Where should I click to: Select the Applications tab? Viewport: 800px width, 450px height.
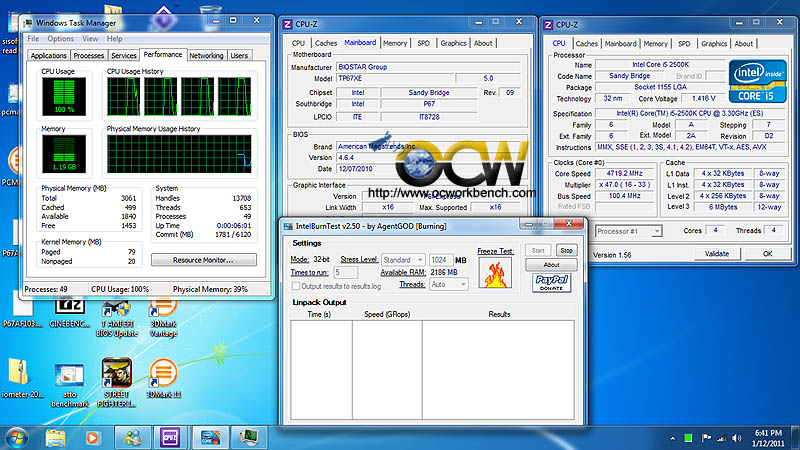click(x=48, y=56)
